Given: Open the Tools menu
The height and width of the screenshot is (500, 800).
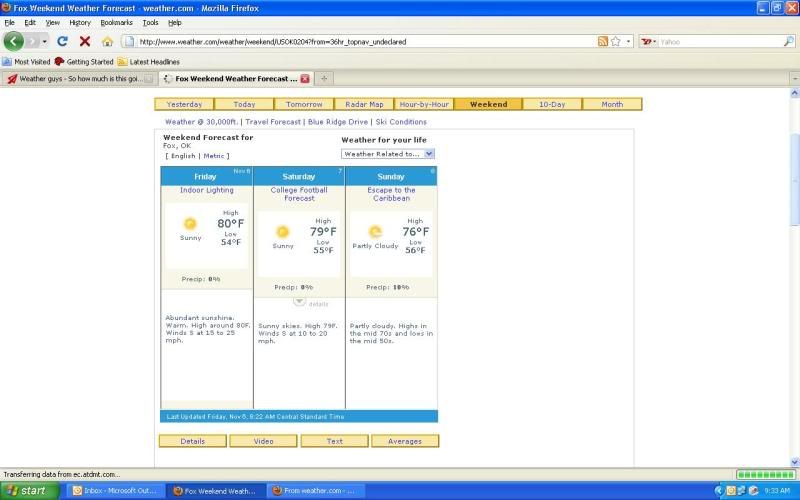Looking at the screenshot, I should point(151,23).
